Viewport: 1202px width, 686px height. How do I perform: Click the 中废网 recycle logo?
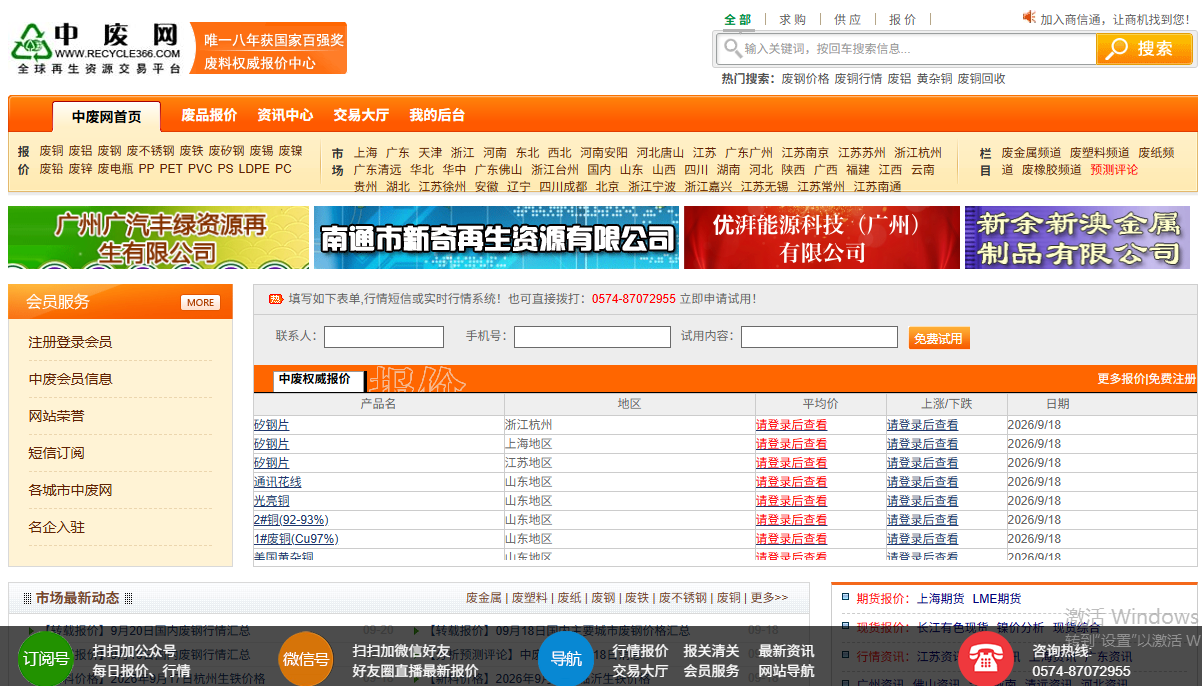pos(97,48)
